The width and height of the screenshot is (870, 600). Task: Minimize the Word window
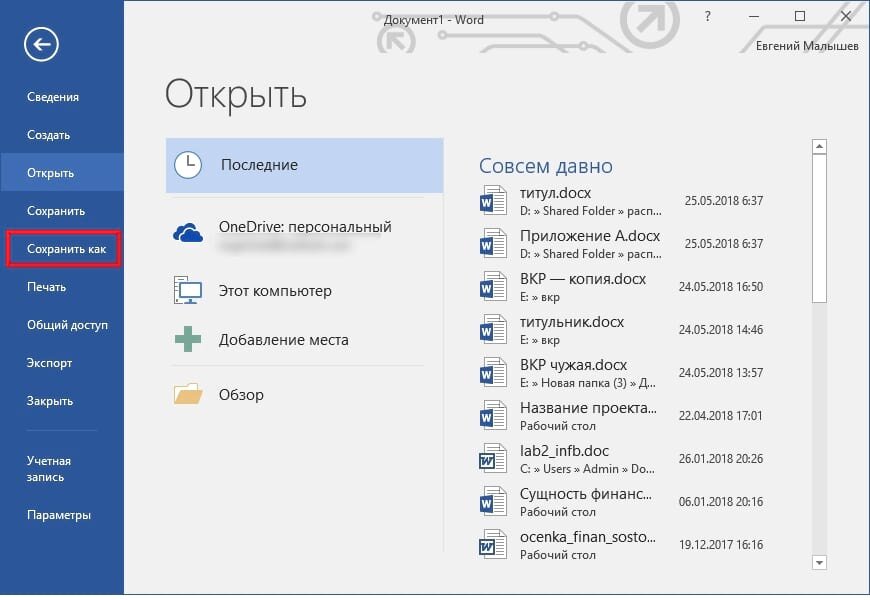click(753, 17)
